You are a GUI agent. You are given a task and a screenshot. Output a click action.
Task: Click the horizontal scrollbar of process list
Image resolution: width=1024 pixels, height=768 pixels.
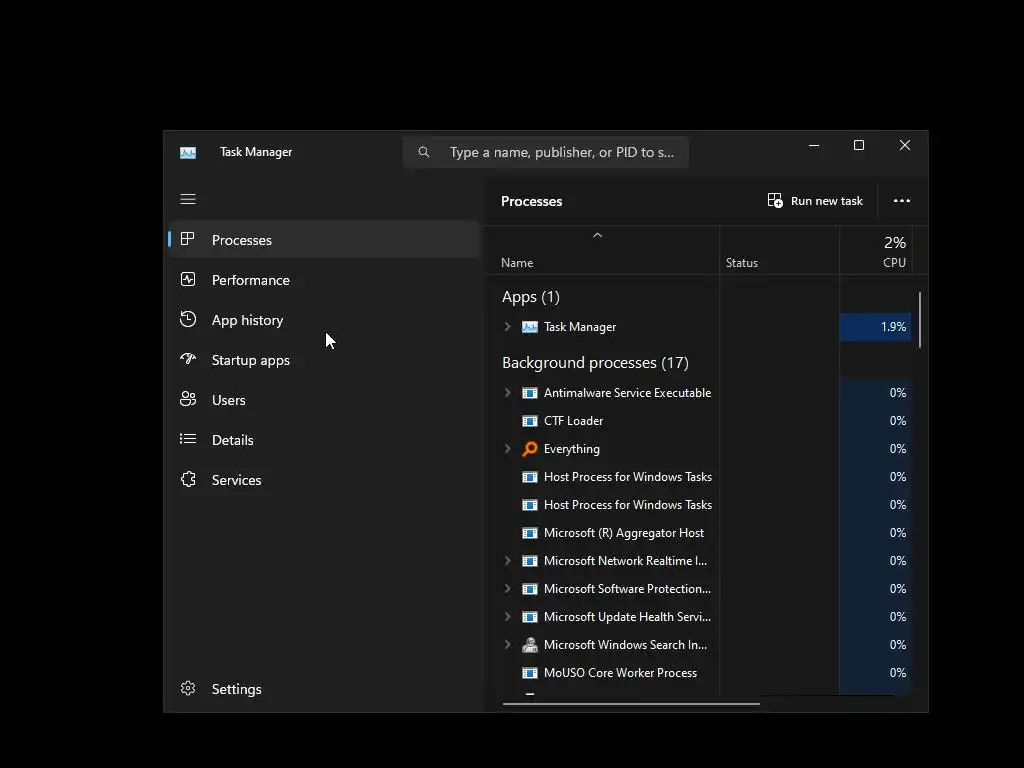[x=631, y=703]
